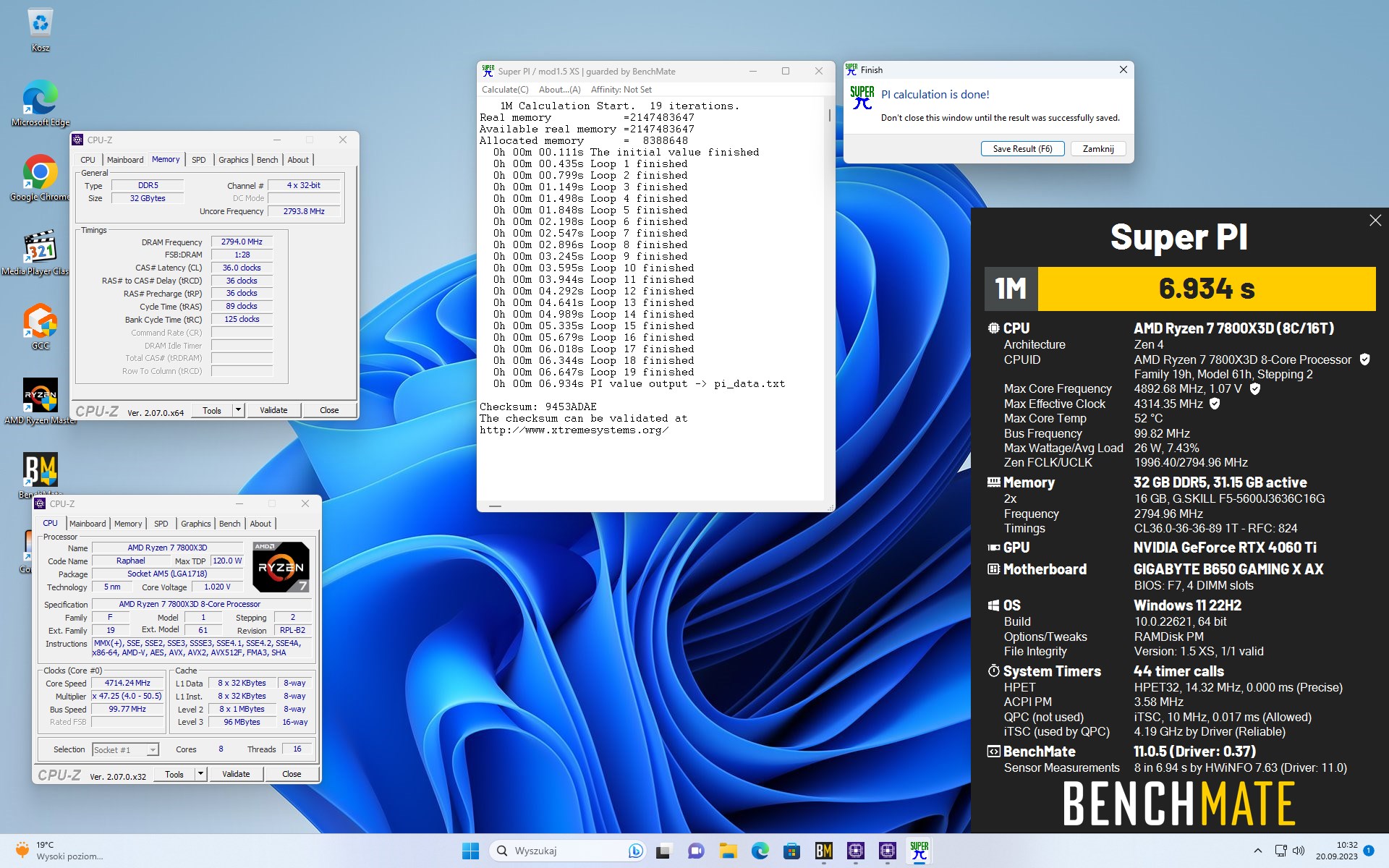The width and height of the screenshot is (1389, 868).
Task: Open the chat app in taskbar
Action: click(696, 851)
